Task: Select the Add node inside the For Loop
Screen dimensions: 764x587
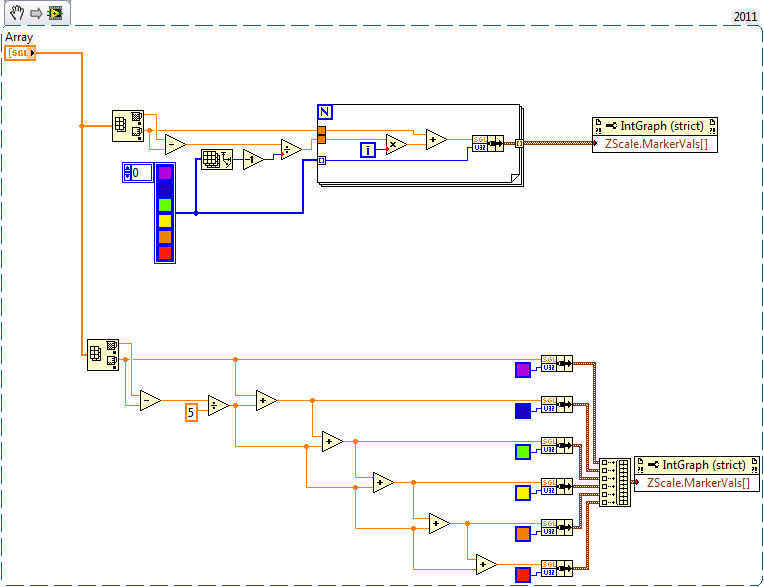Action: pos(436,139)
